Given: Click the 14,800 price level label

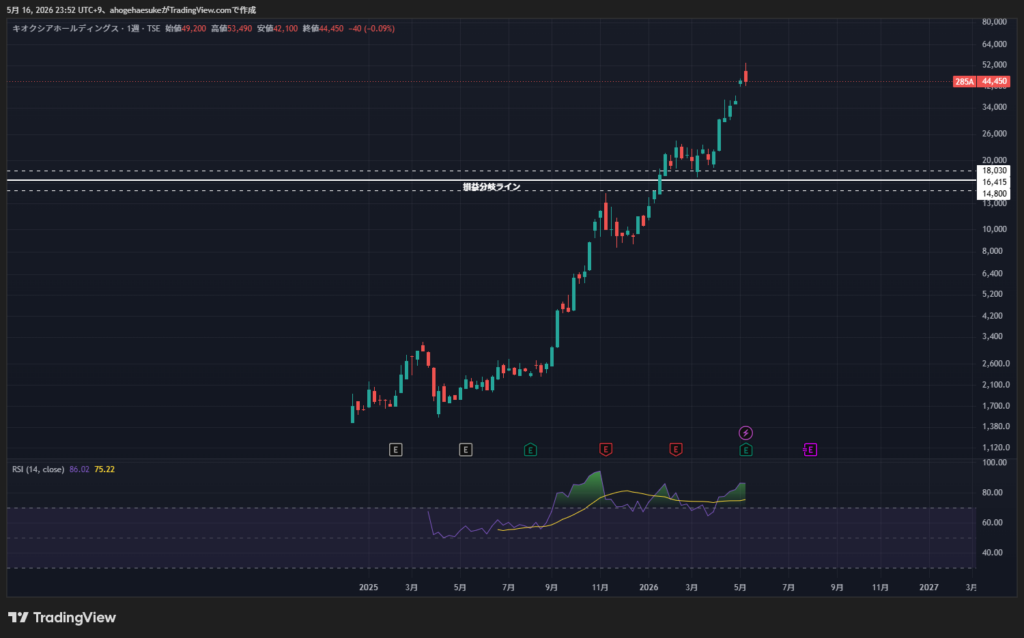Looking at the screenshot, I should tap(994, 193).
